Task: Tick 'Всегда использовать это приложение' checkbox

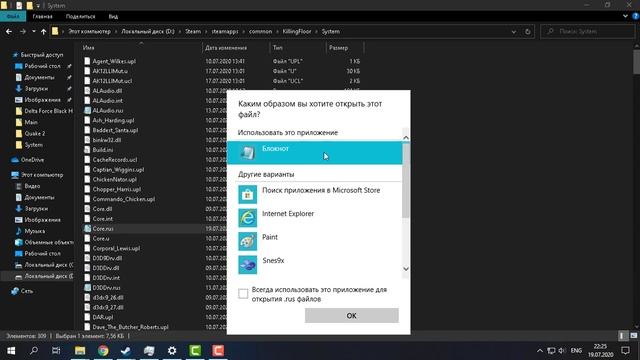Action: [243, 293]
